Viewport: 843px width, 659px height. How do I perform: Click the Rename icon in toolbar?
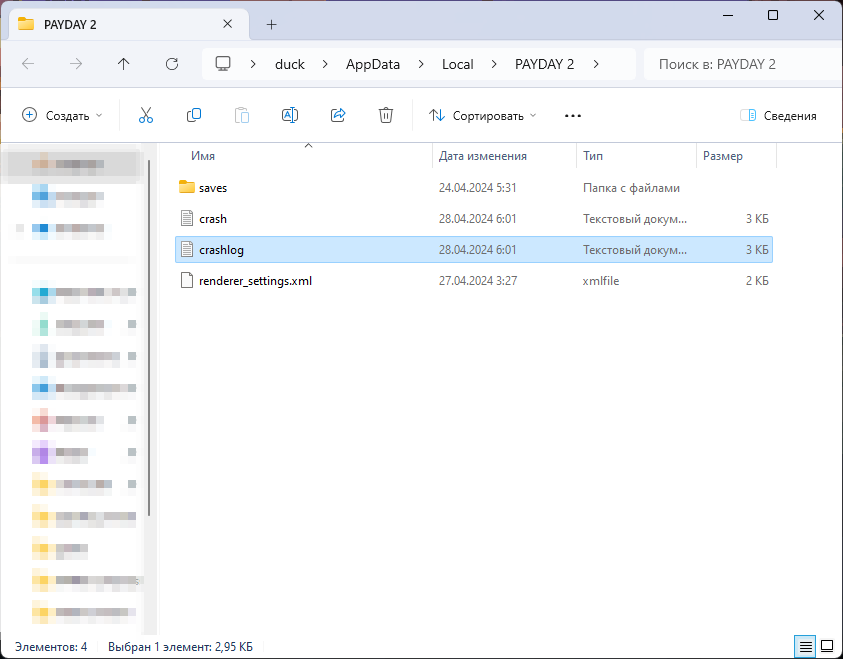coord(290,116)
